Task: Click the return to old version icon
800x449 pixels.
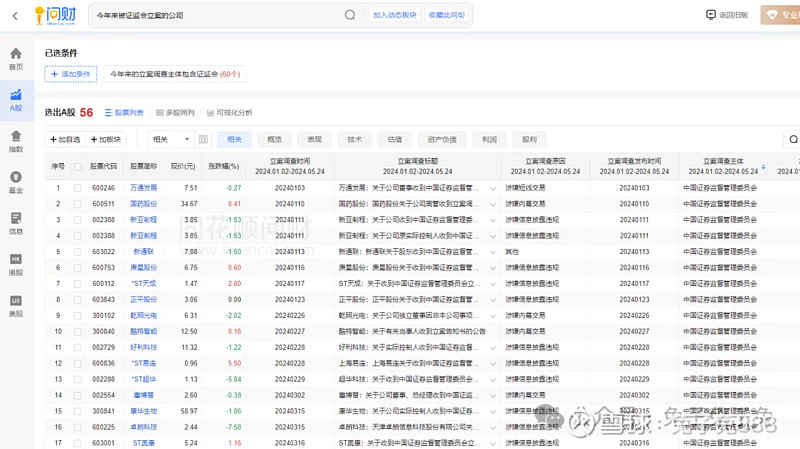Action: point(711,15)
